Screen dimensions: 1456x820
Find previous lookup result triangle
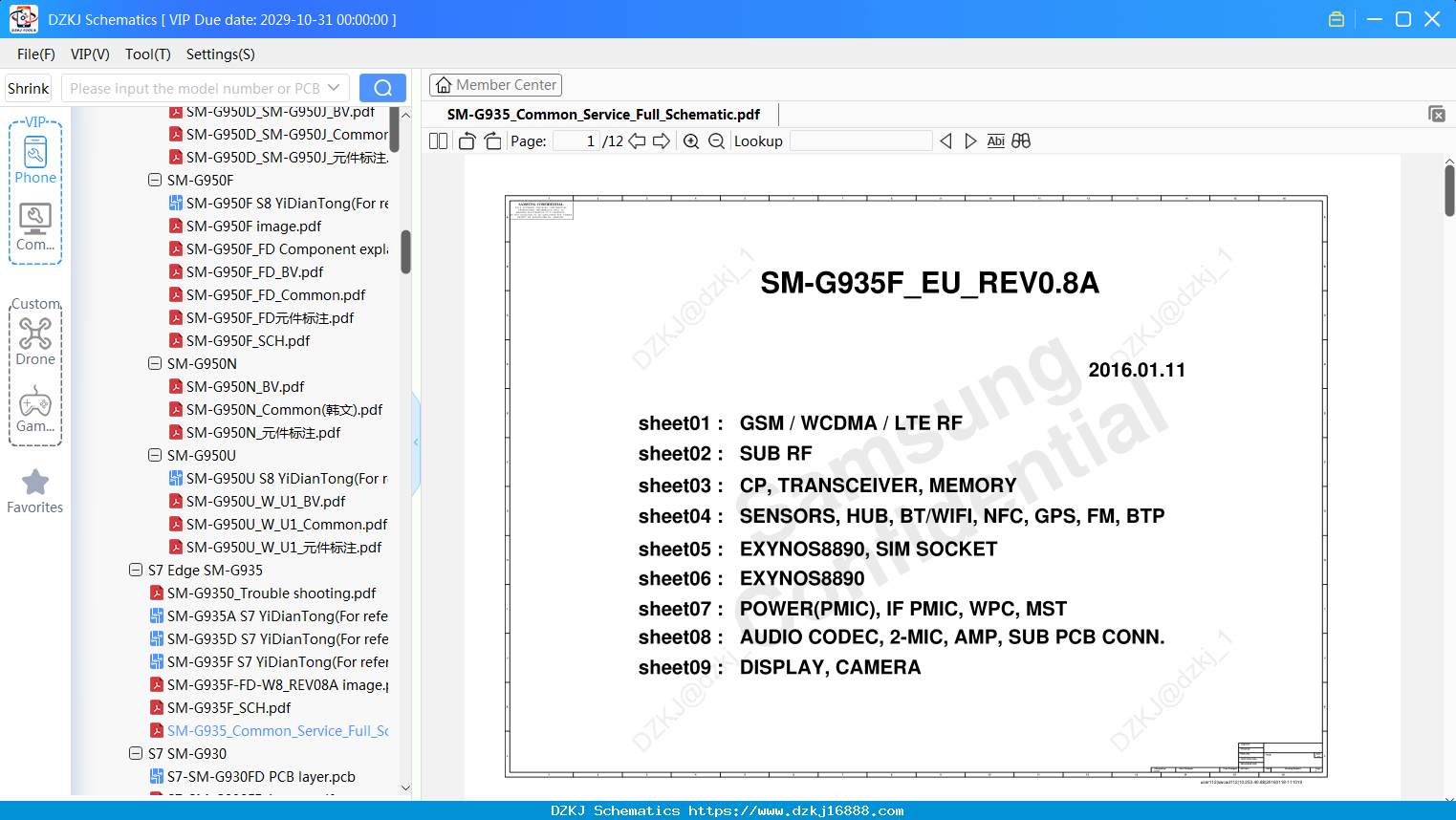945,141
